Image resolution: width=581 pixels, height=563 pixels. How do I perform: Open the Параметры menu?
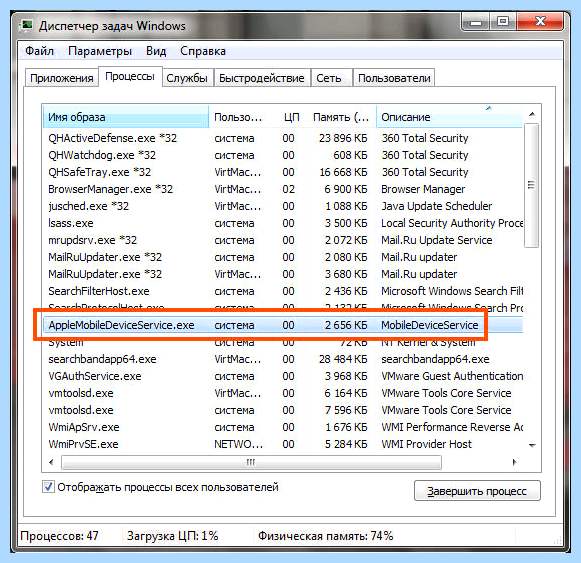[100, 51]
